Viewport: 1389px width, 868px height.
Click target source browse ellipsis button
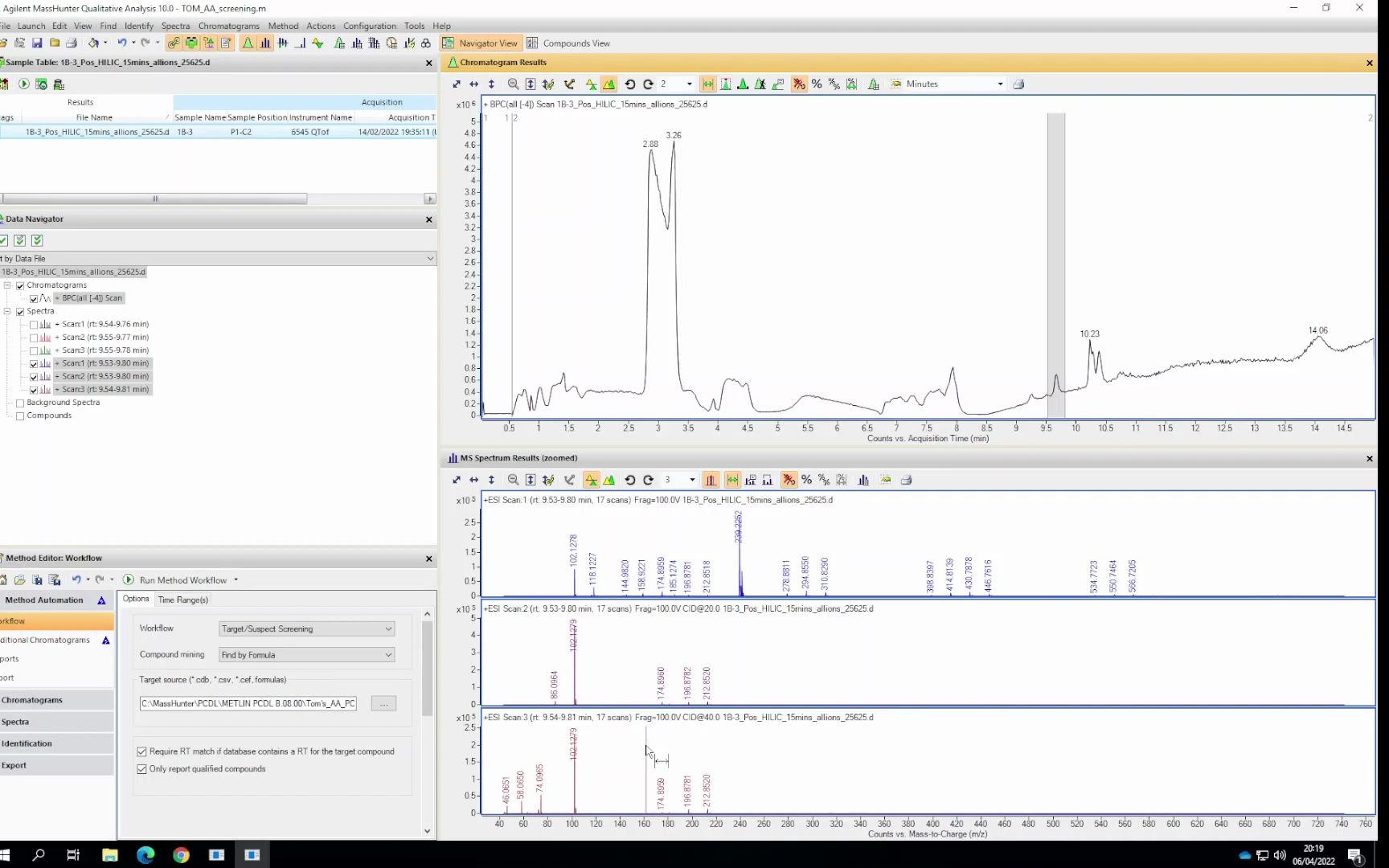pos(383,704)
